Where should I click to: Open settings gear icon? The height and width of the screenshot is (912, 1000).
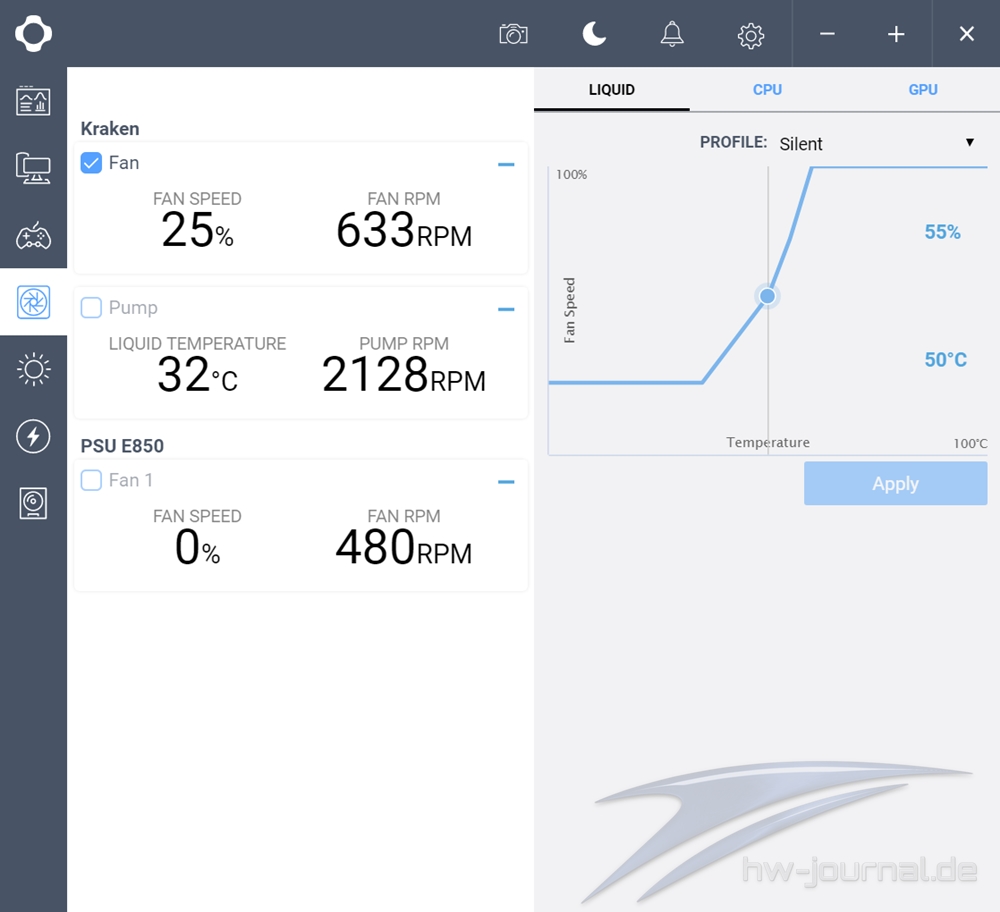[750, 35]
